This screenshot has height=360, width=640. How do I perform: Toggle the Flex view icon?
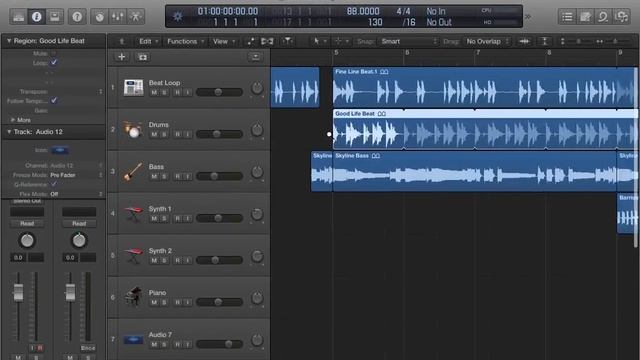[267, 41]
